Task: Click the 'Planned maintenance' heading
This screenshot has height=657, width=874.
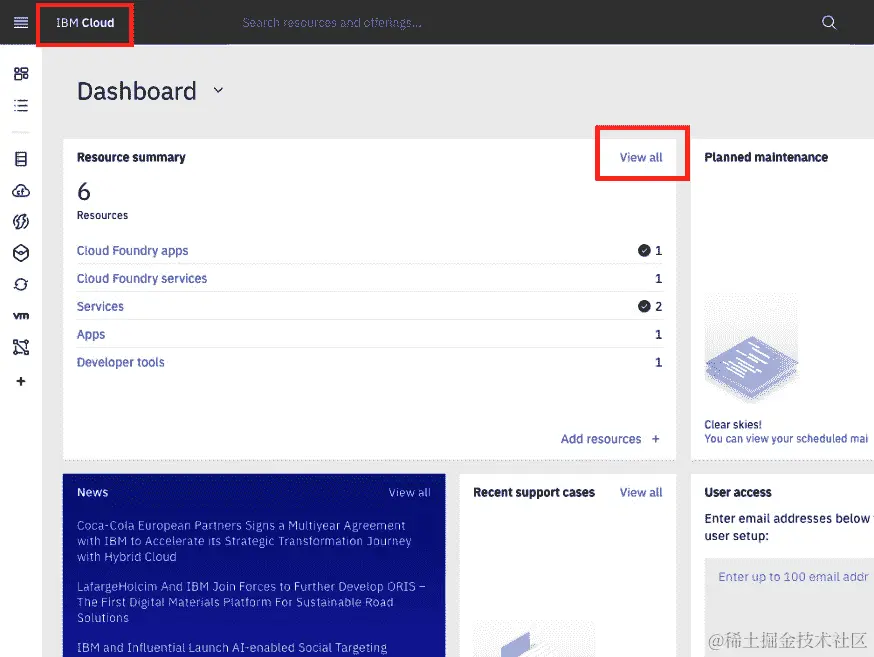Action: 766,158
